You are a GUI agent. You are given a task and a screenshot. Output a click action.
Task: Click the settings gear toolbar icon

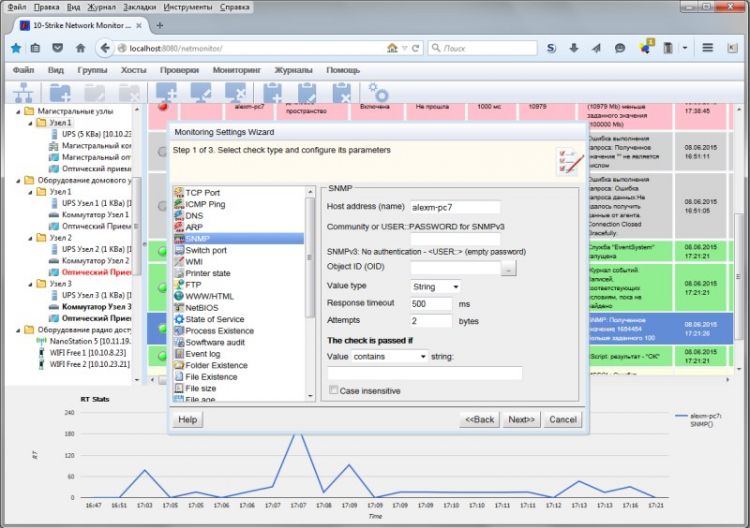[379, 94]
